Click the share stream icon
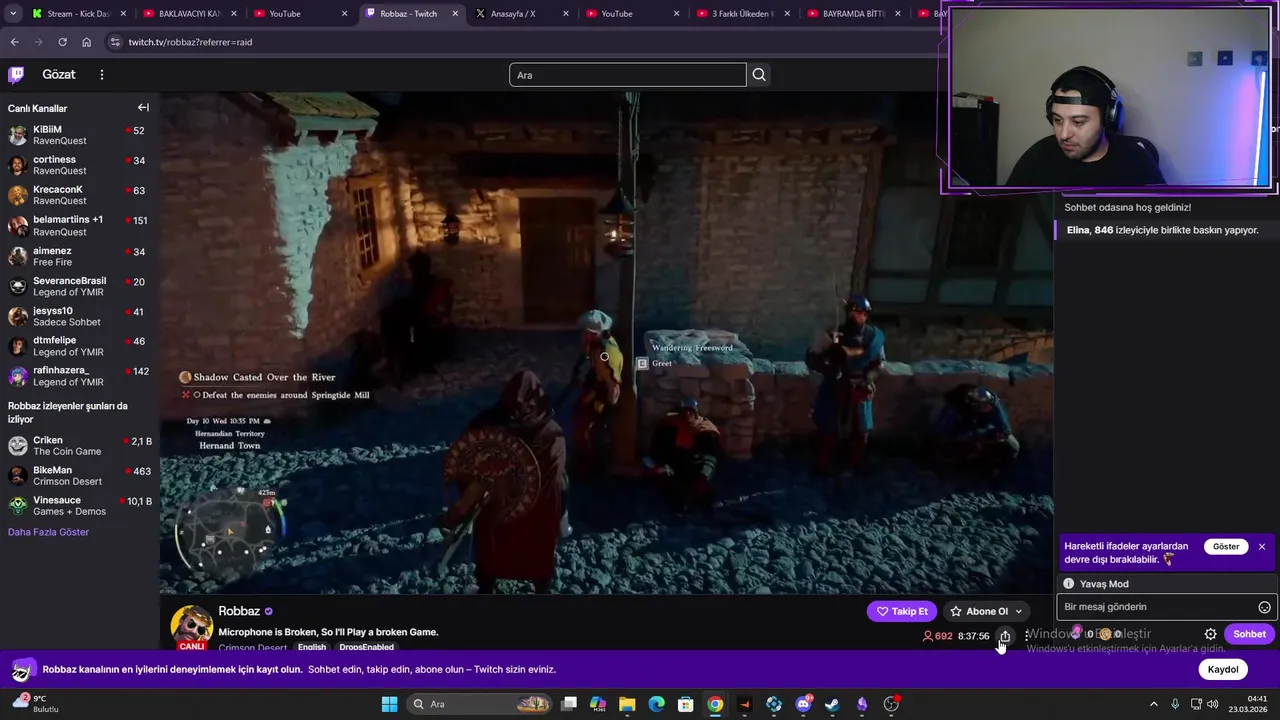 point(1005,636)
